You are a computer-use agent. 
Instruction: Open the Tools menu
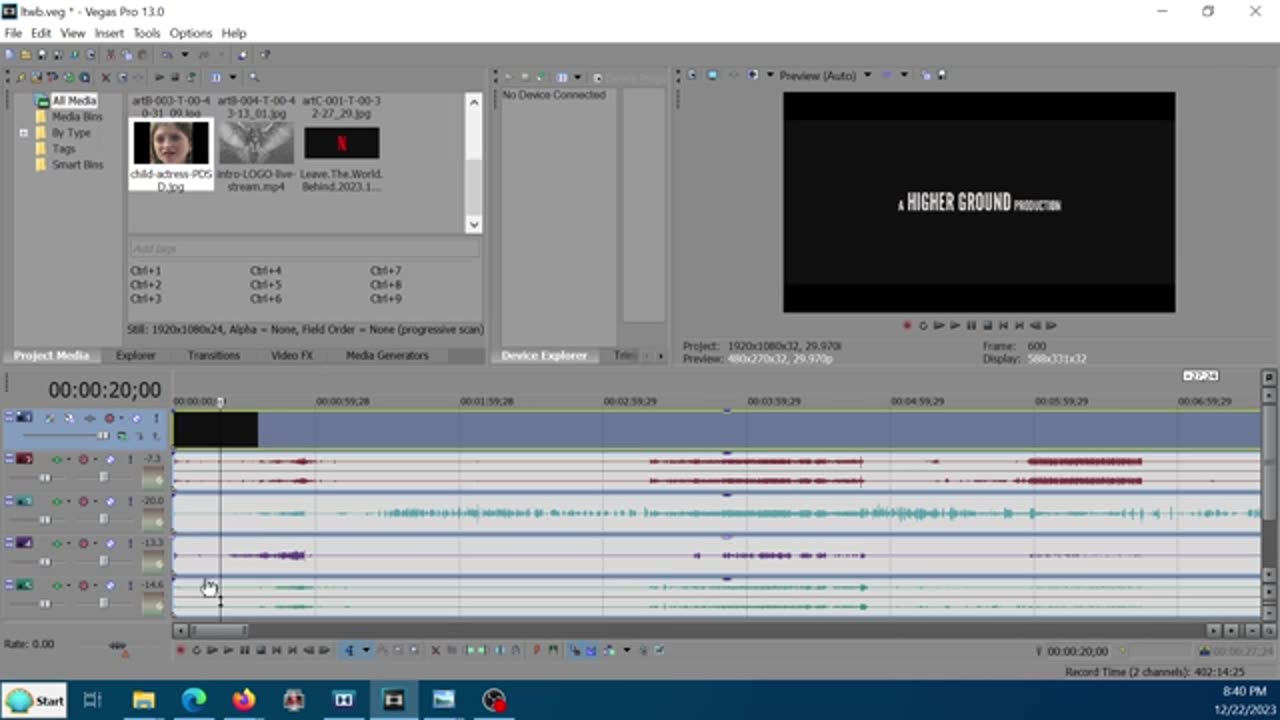[146, 33]
